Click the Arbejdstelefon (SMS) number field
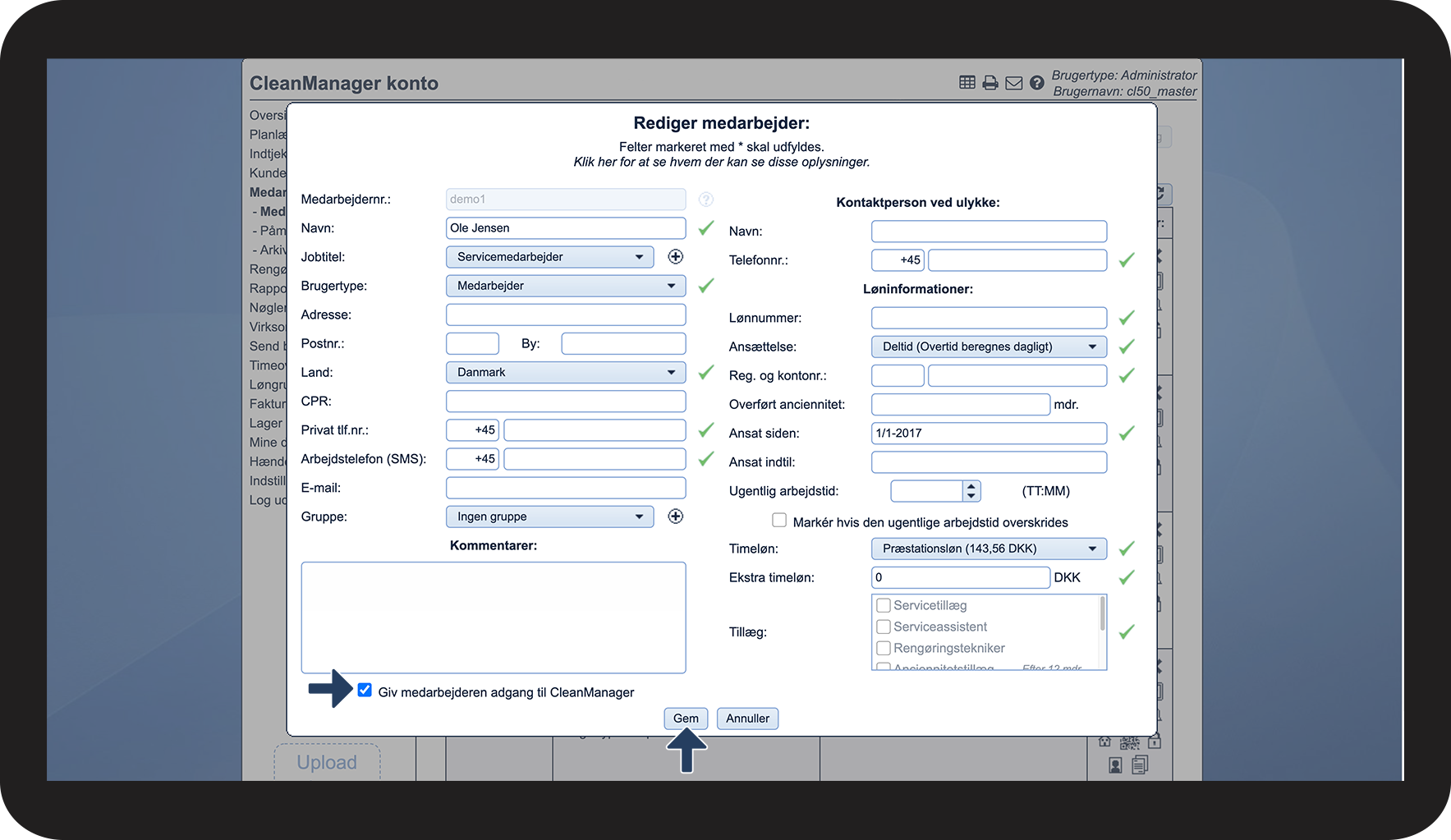The image size is (1451, 840). coord(595,459)
